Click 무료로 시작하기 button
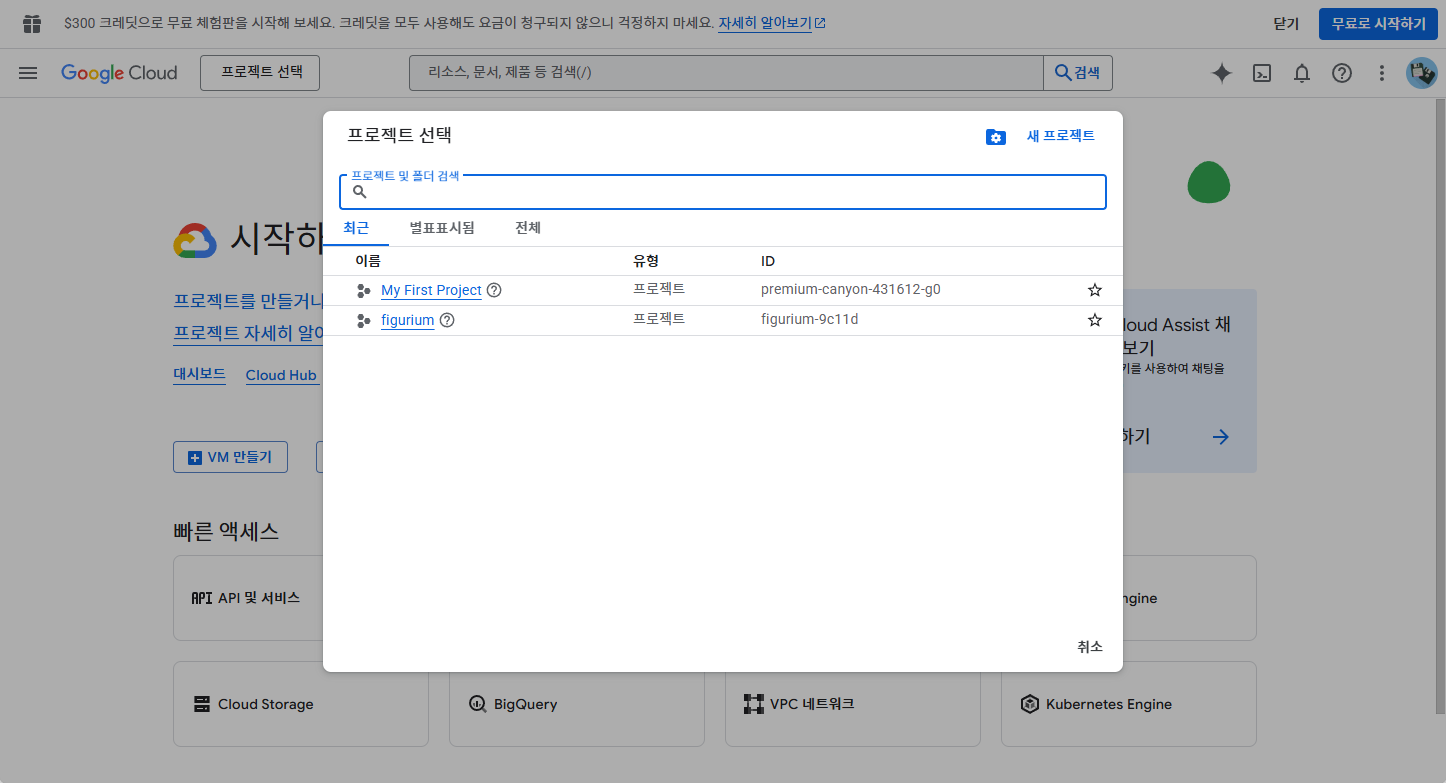Image resolution: width=1446 pixels, height=783 pixels. point(1378,23)
